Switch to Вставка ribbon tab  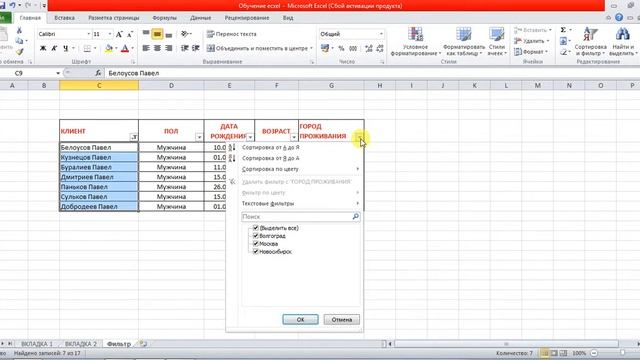pyautogui.click(x=64, y=18)
